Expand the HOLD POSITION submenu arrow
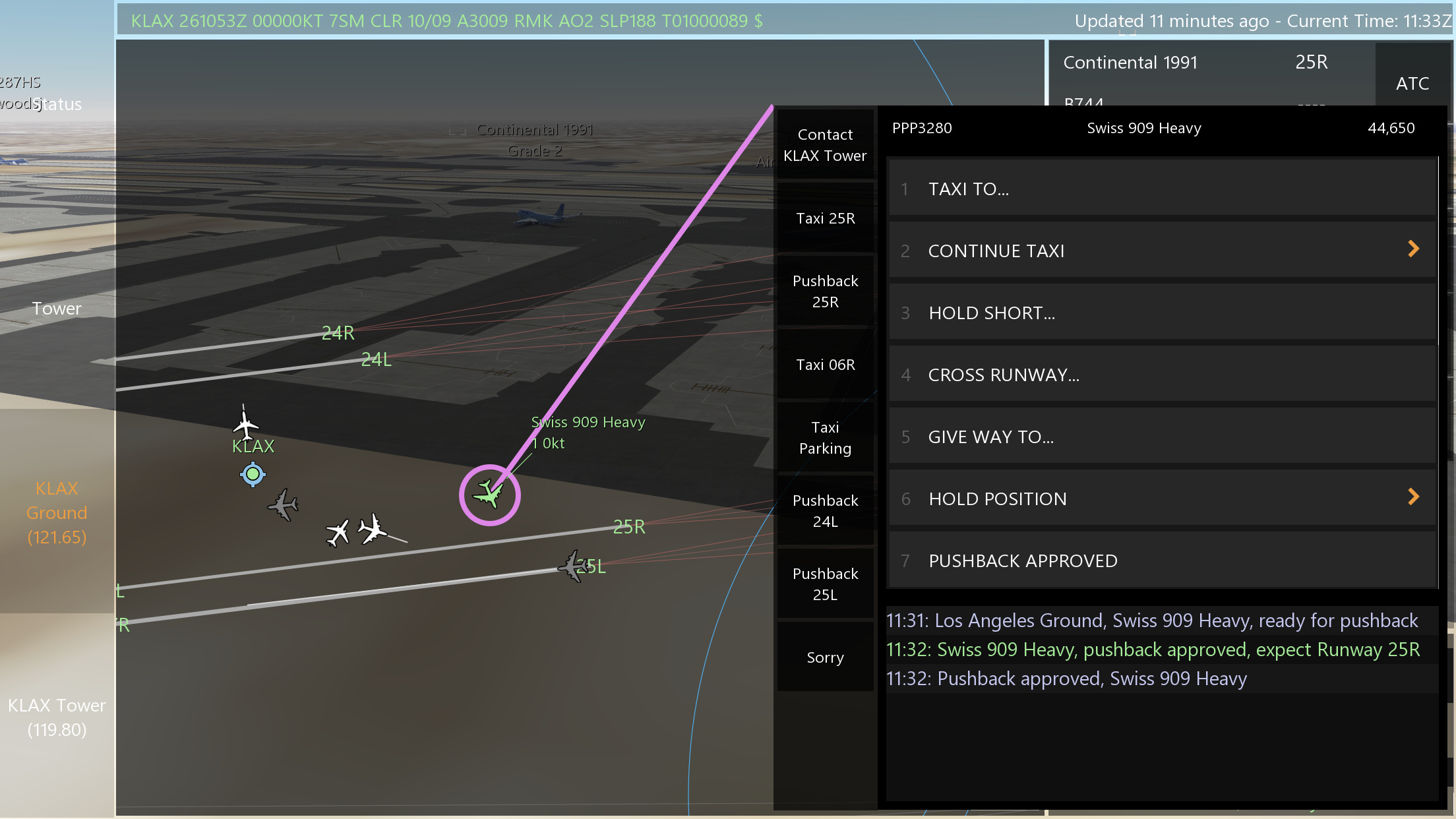Viewport: 1456px width, 819px height. pos(1413,497)
